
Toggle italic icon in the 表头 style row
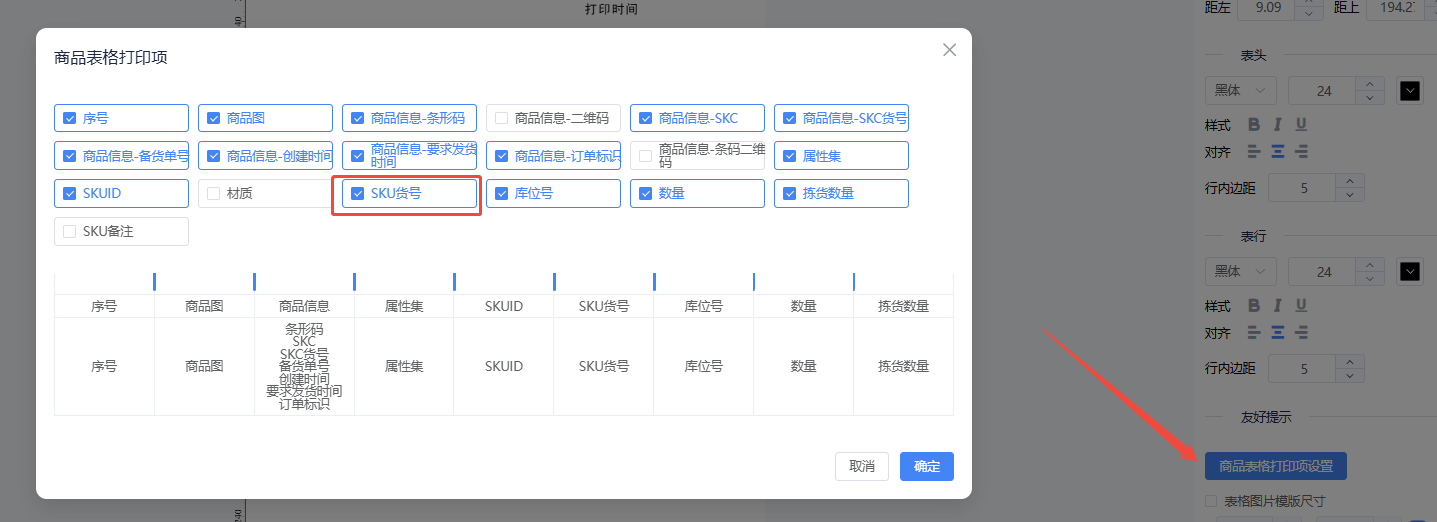tap(1277, 125)
